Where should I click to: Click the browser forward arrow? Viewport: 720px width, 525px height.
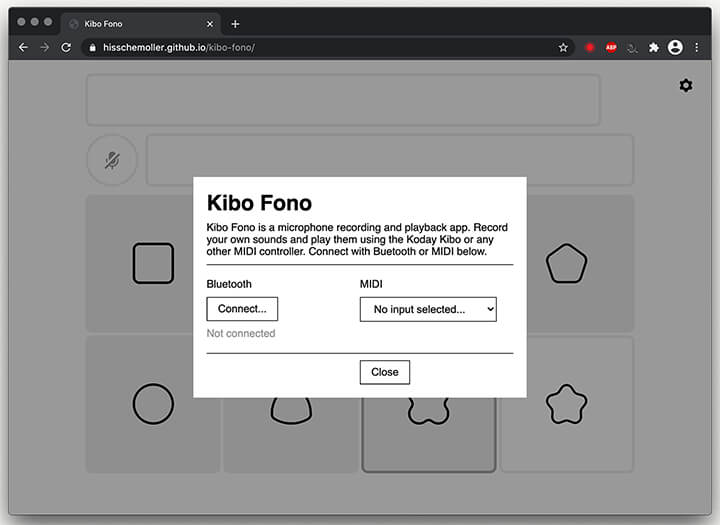click(x=45, y=47)
